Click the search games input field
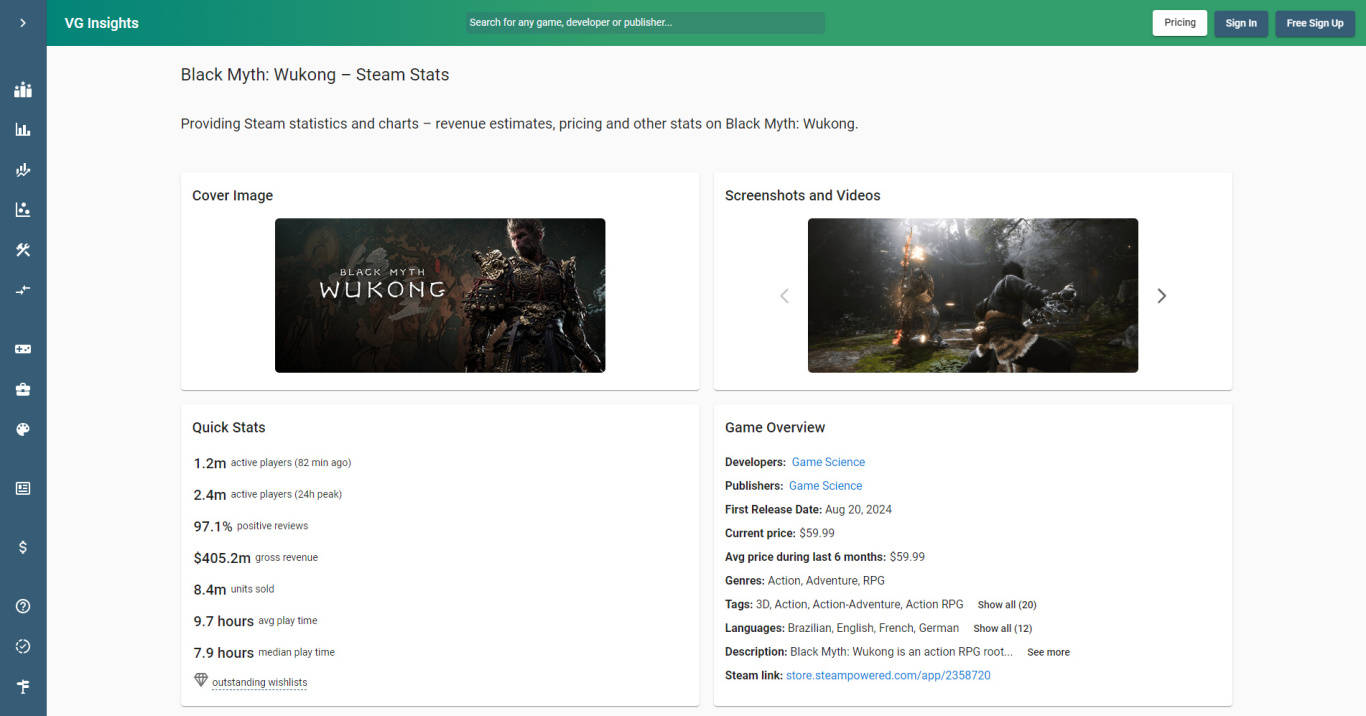Image resolution: width=1366 pixels, height=716 pixels. (x=645, y=23)
